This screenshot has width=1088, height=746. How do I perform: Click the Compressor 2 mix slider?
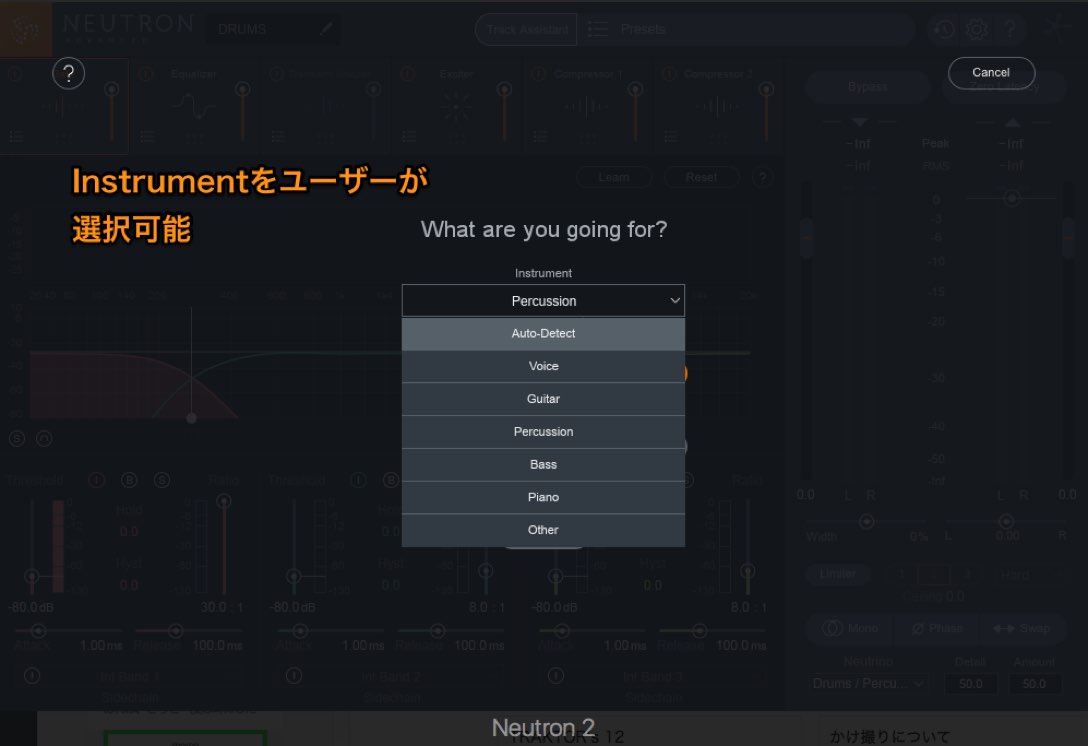766,111
